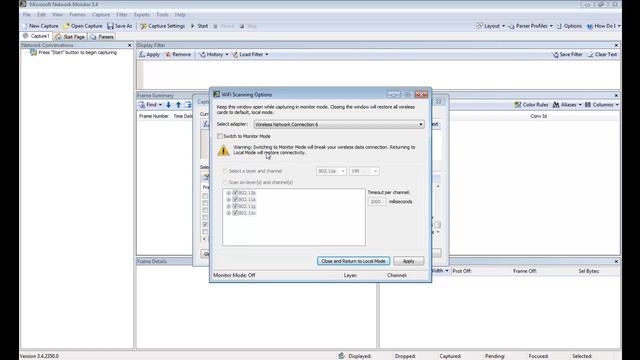Screen dimensions: 640x360
Task: Expand the 802.11b tree node
Action: tap(229, 193)
